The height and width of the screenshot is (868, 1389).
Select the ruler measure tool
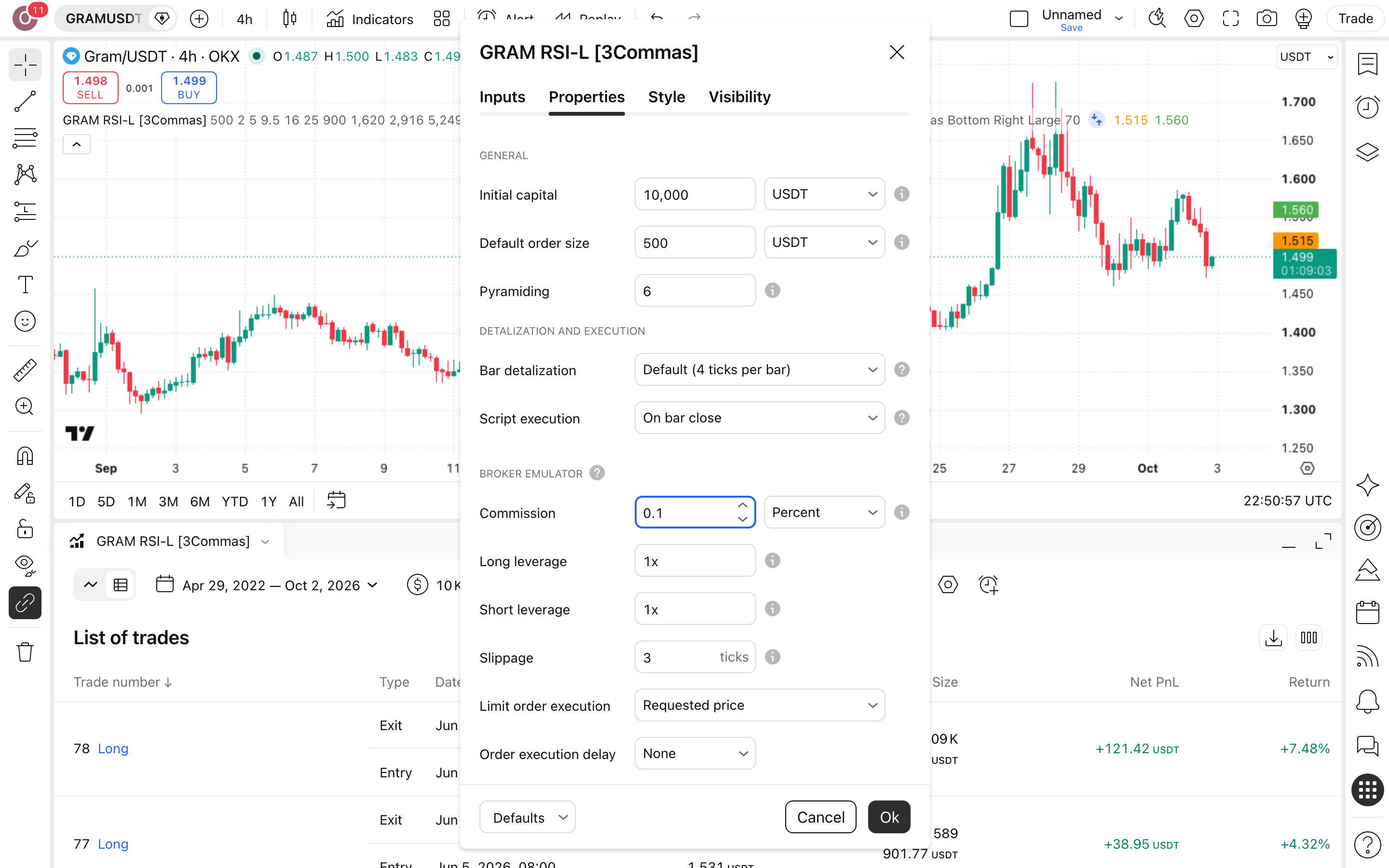(25, 370)
